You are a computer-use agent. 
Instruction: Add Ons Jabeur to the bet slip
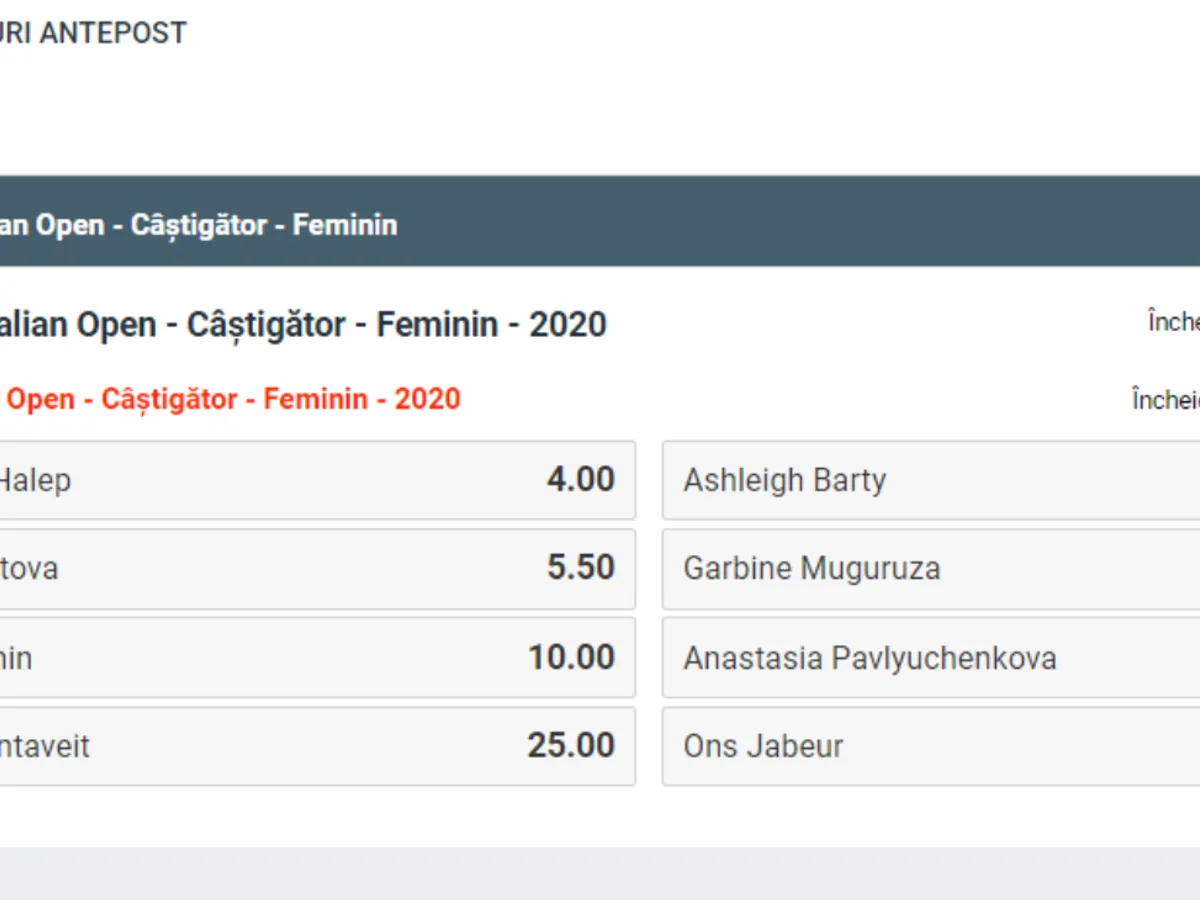(x=763, y=746)
